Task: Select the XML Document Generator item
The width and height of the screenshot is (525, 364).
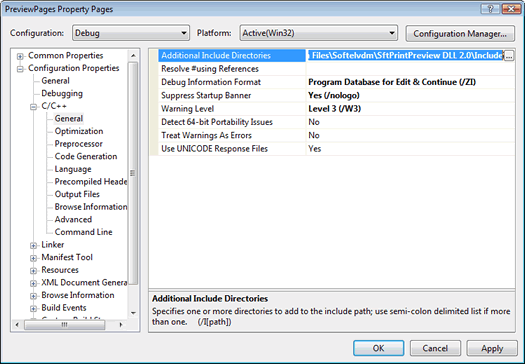Action: coord(84,282)
